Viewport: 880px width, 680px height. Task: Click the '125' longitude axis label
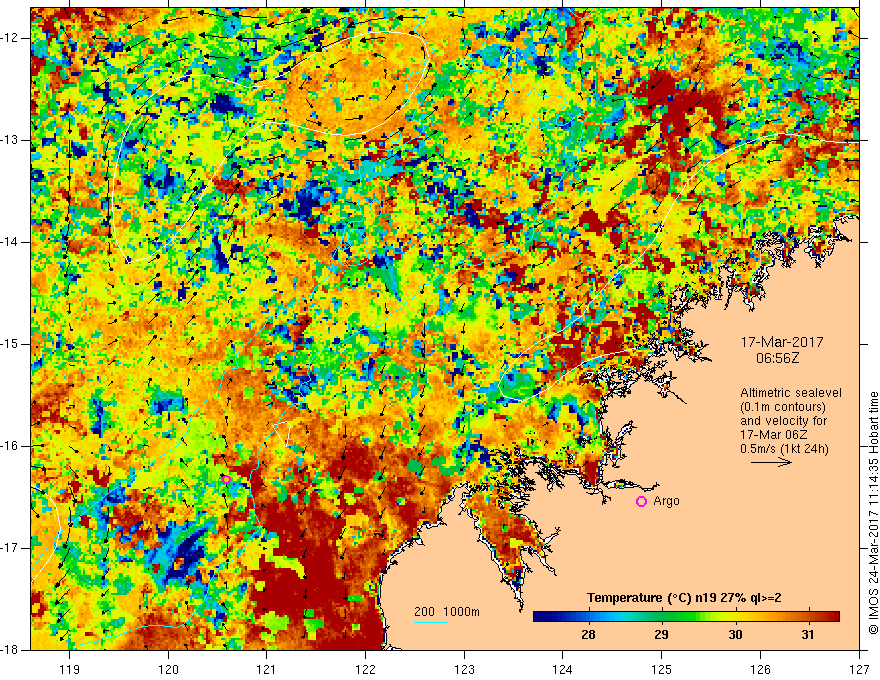click(x=662, y=669)
